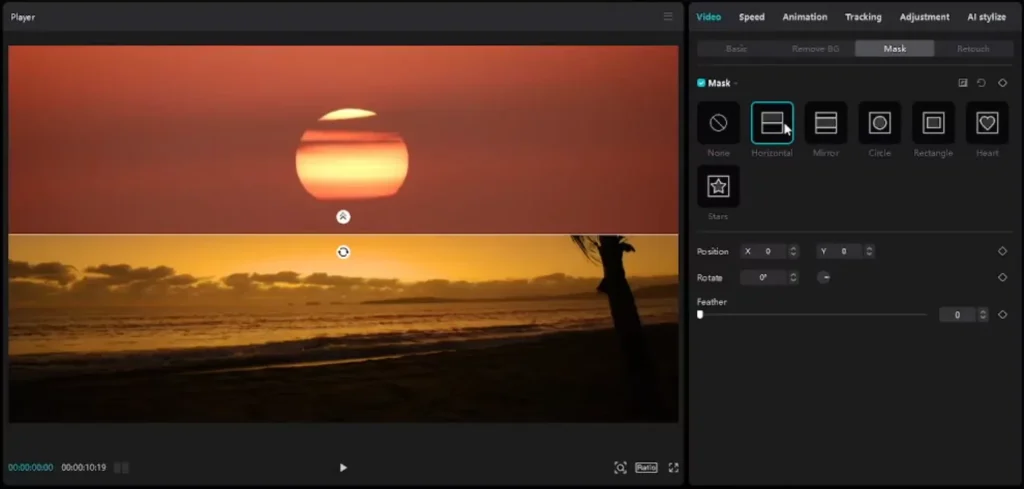Image resolution: width=1024 pixels, height=489 pixels.
Task: Click the sun in the preview
Action: tap(352, 154)
